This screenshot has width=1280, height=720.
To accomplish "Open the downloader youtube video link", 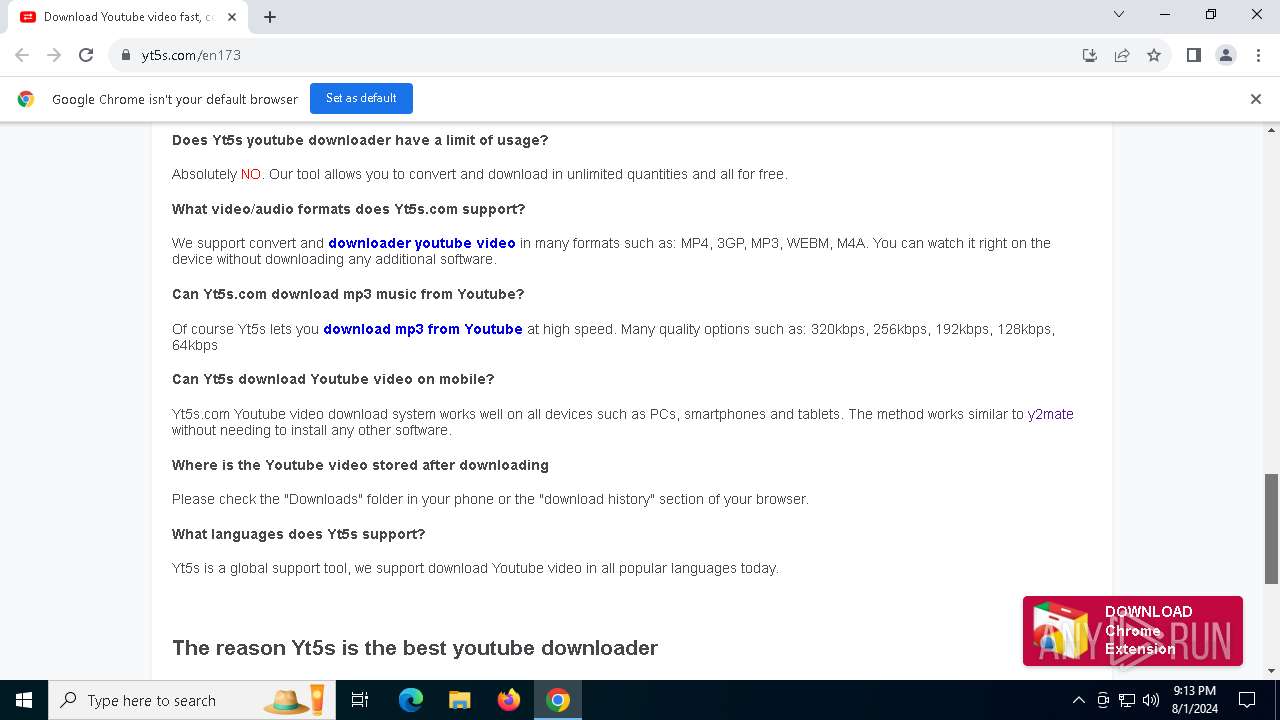I will [x=422, y=243].
